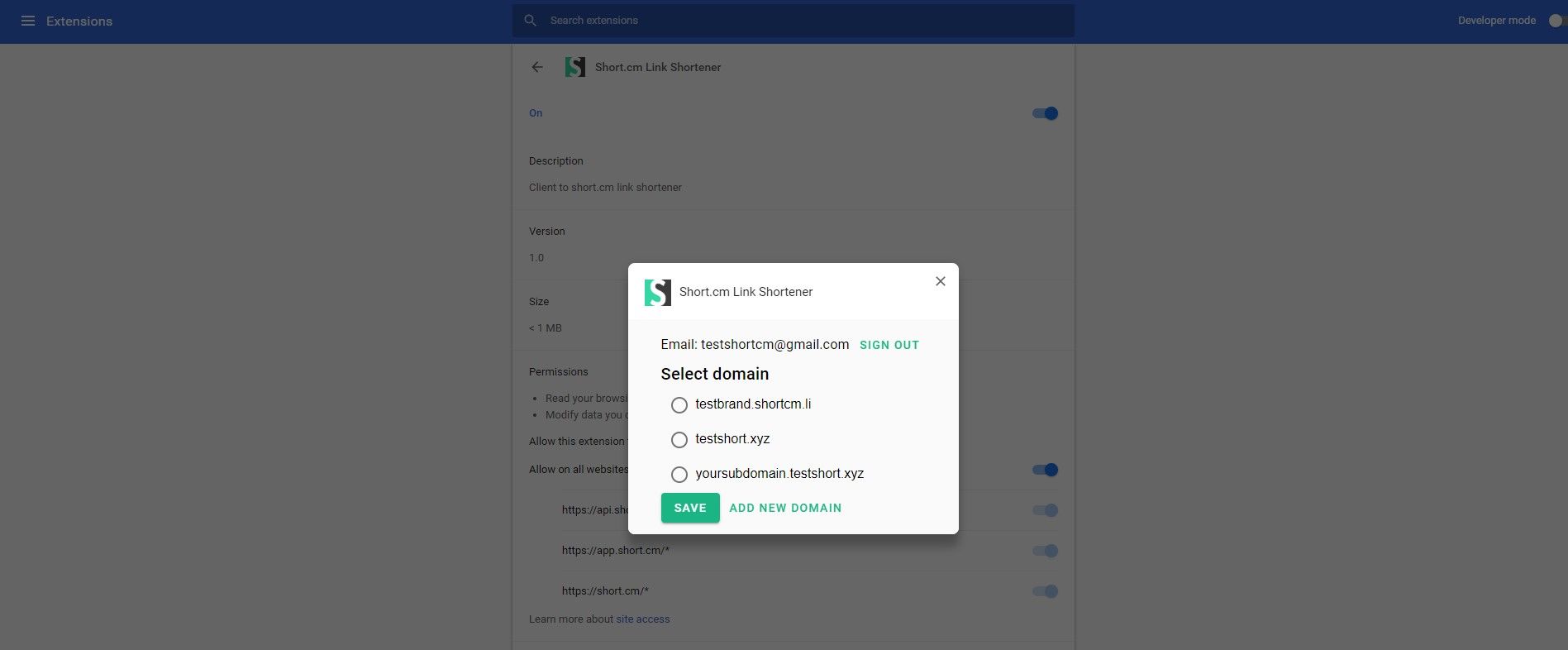Close the Short.cm Link Shortener popup
Screen dimensions: 1568x650
(x=941, y=281)
